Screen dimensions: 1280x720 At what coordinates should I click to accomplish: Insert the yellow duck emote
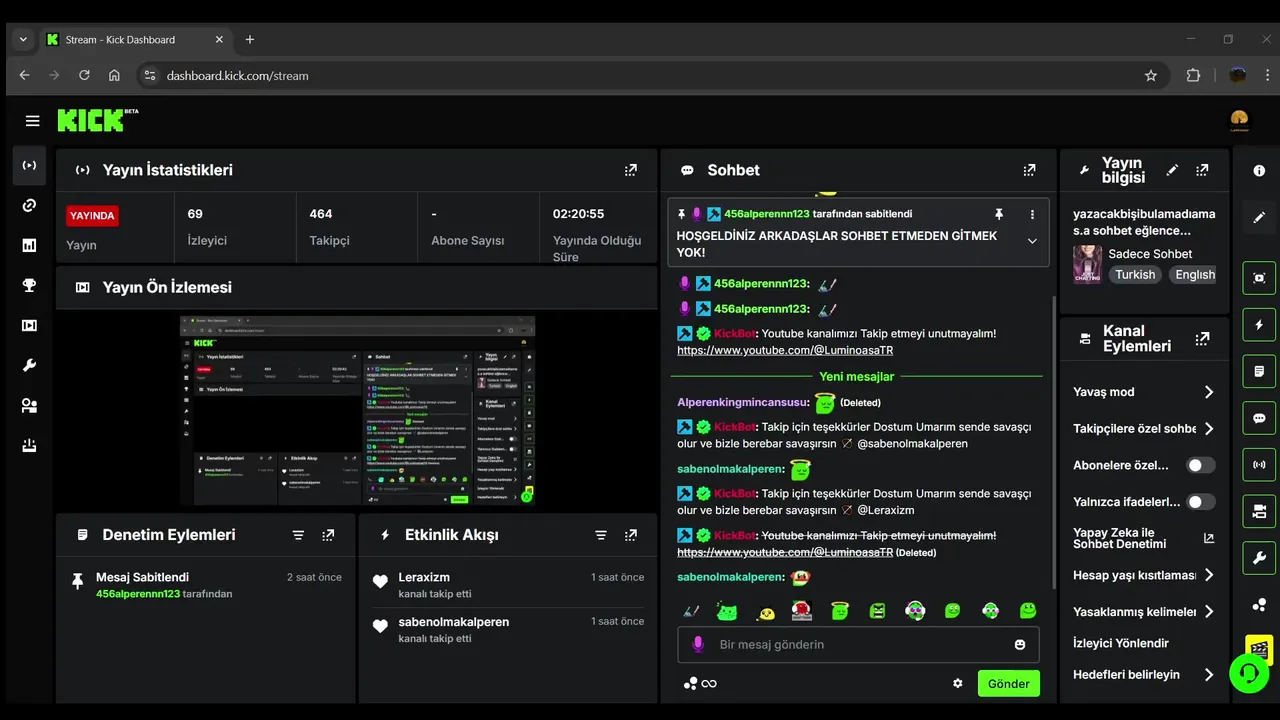click(x=766, y=611)
